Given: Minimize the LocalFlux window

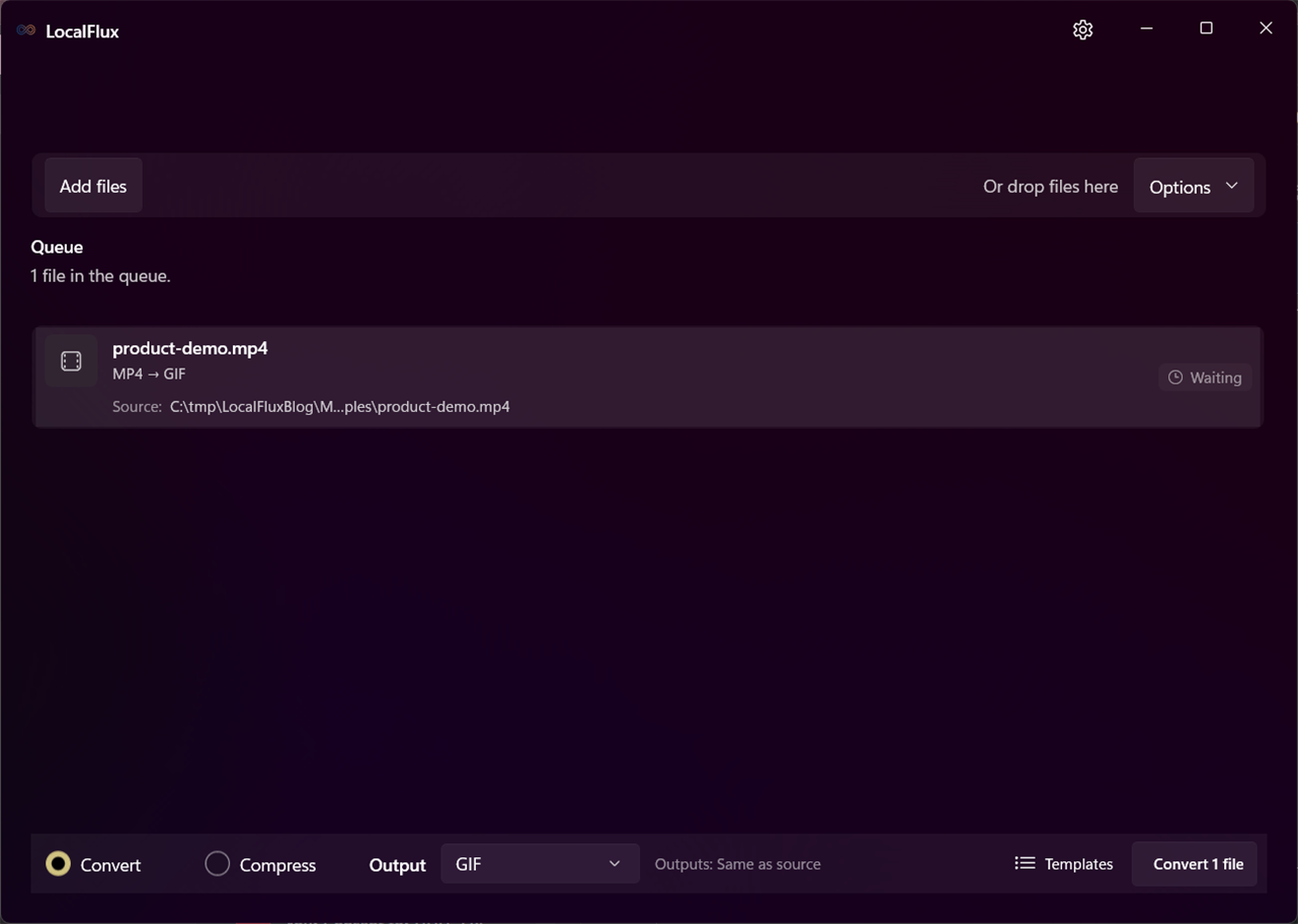Looking at the screenshot, I should 1147,29.
